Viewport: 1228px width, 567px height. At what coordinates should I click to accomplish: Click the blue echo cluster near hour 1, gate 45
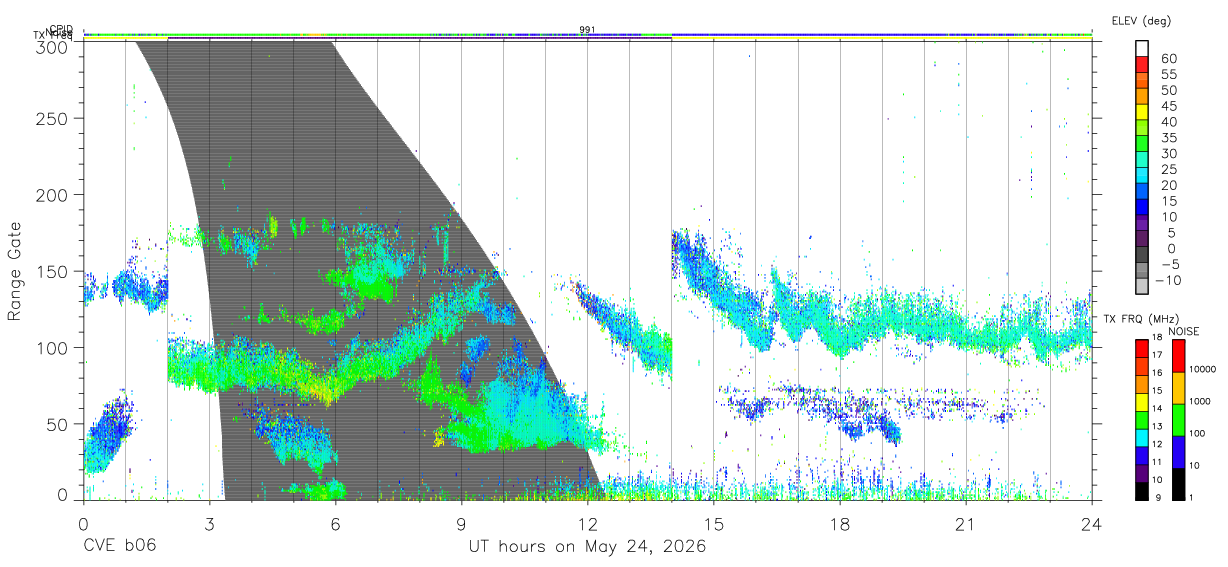point(108,434)
